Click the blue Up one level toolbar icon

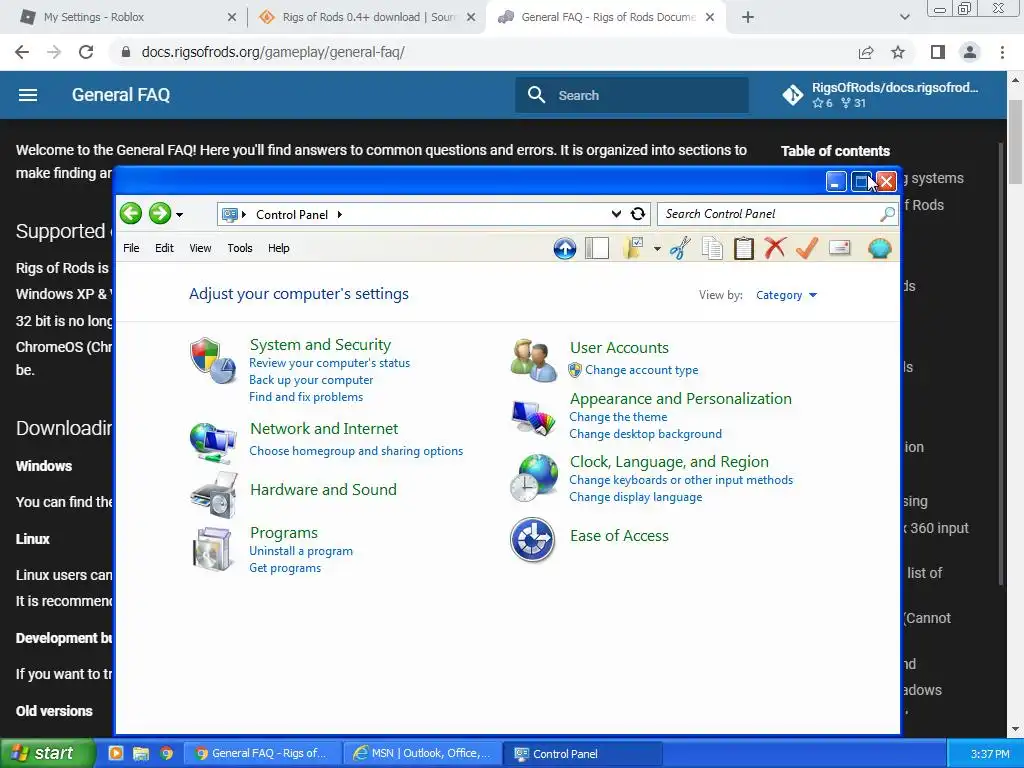(x=565, y=249)
